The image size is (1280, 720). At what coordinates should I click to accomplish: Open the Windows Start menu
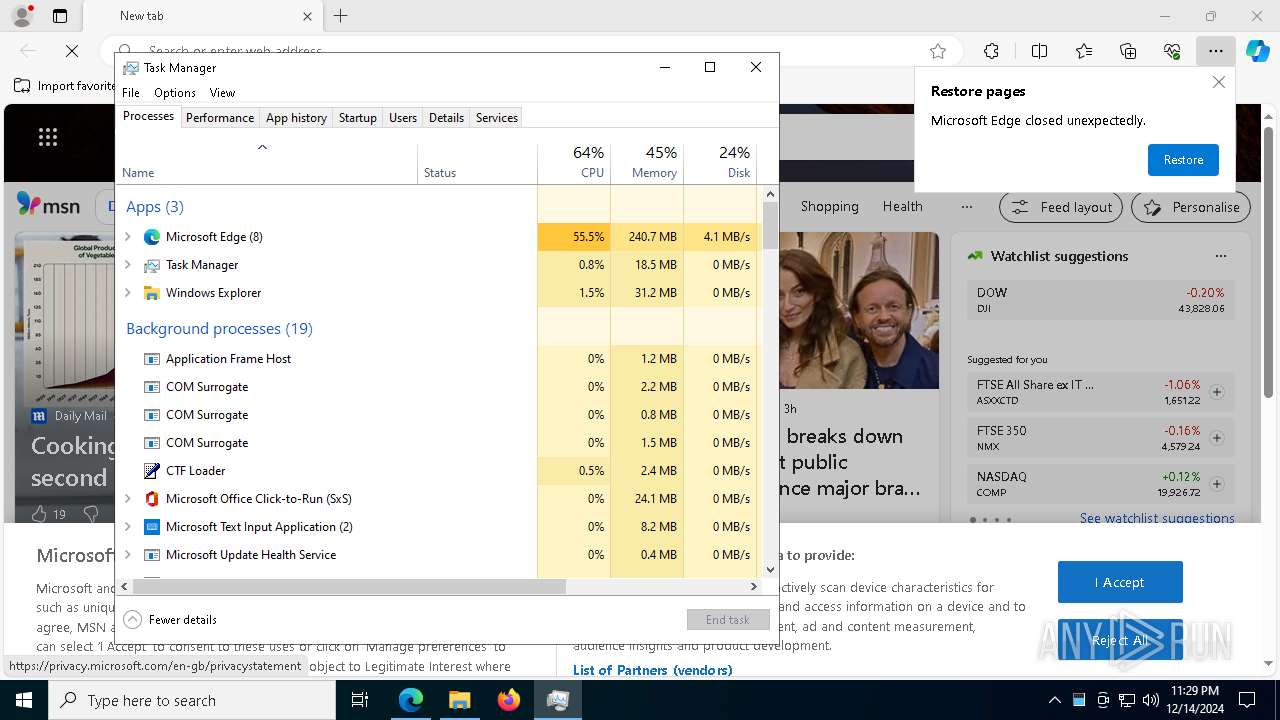coord(24,701)
